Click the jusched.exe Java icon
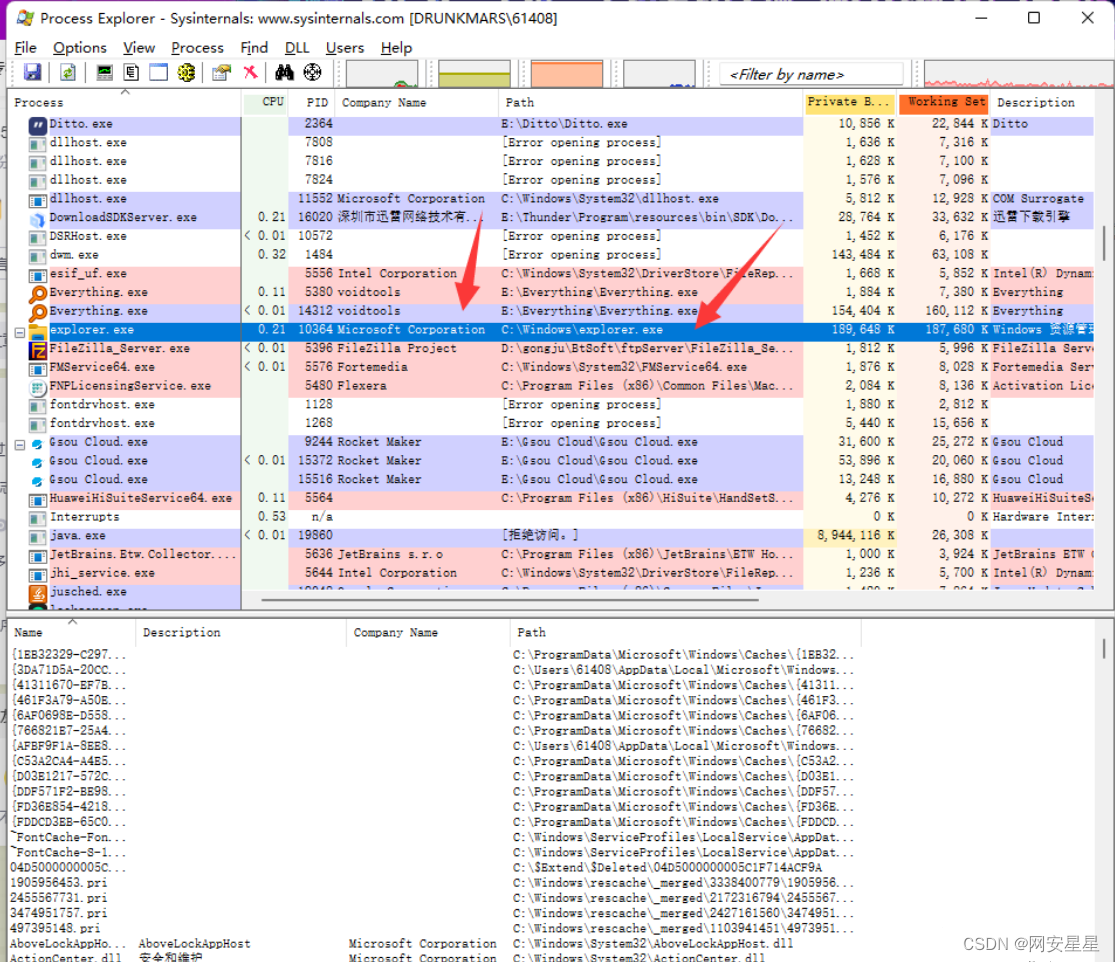 38,593
